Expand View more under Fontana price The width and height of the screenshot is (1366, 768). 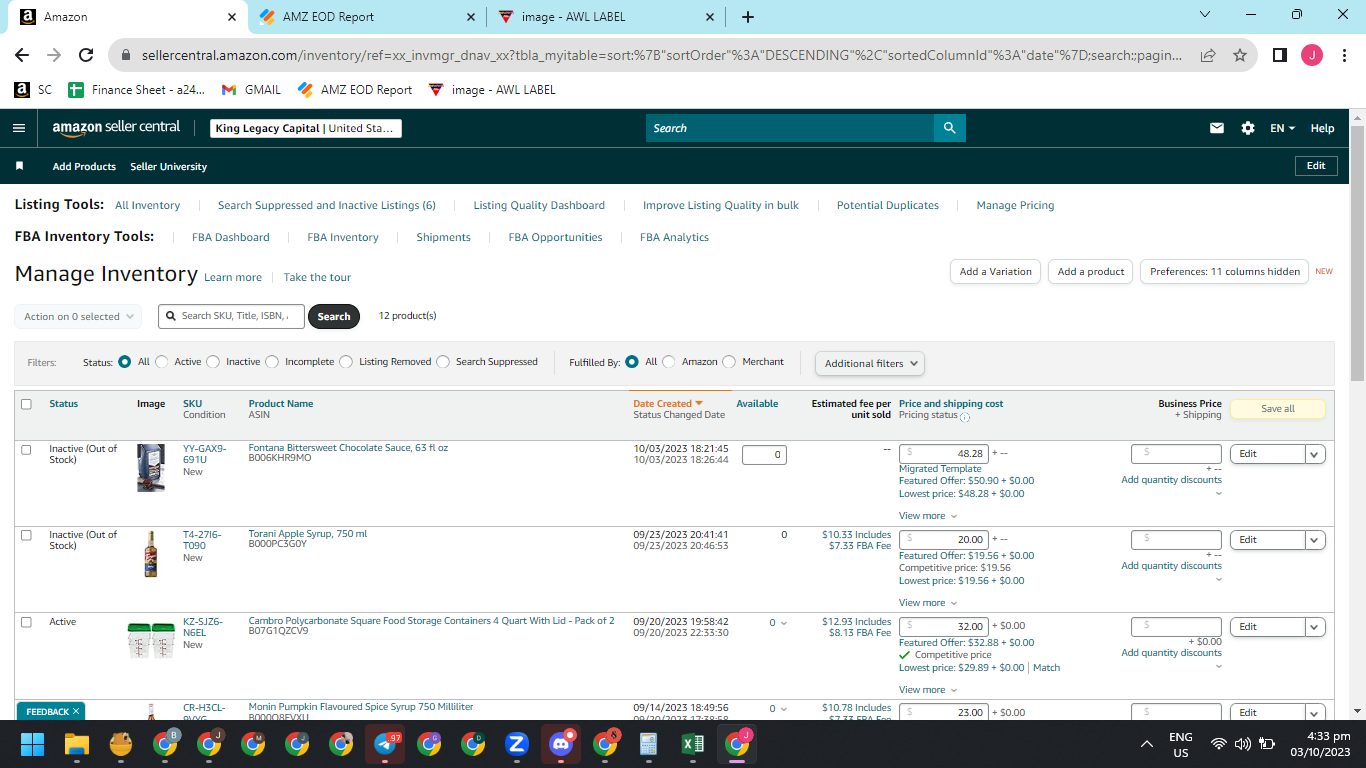pyautogui.click(x=927, y=516)
